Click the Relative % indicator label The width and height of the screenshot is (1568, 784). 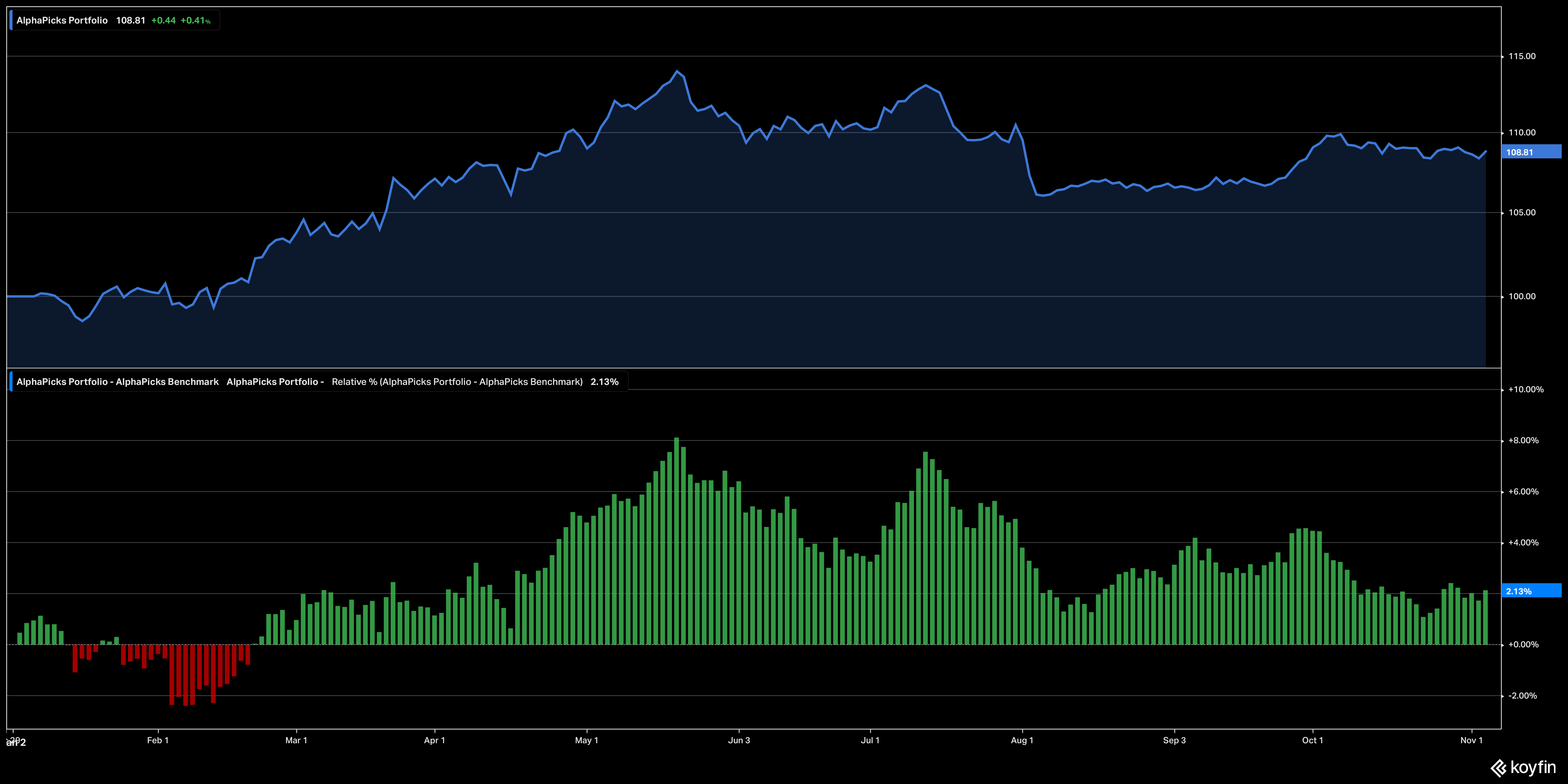tap(457, 382)
